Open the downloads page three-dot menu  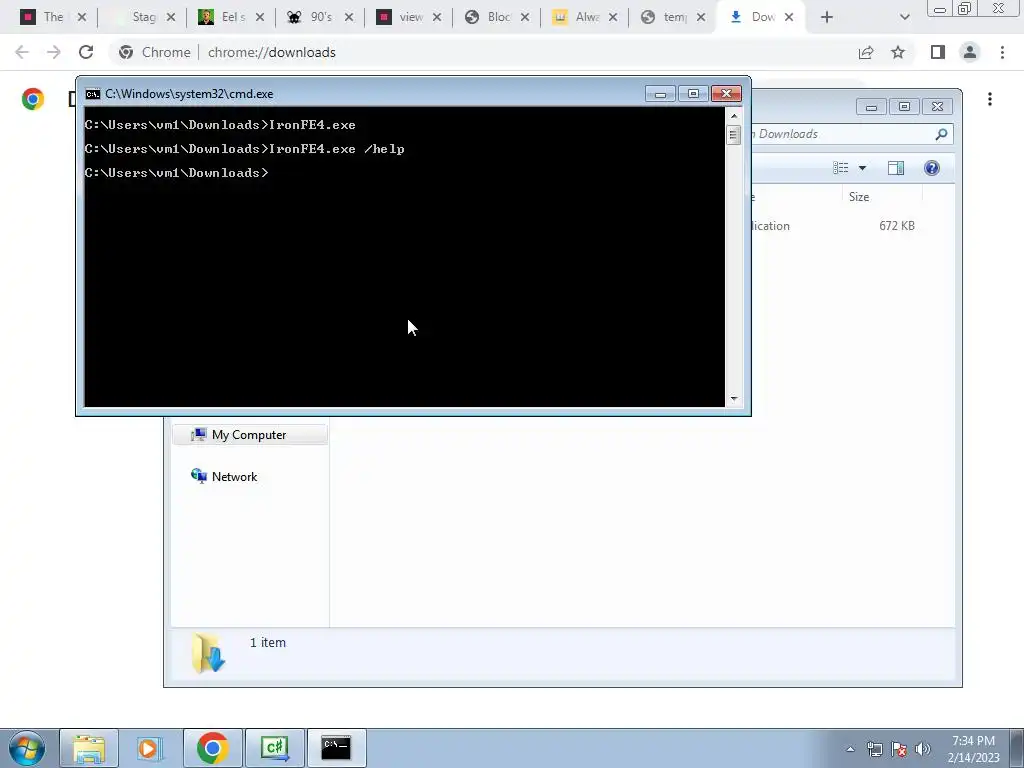coord(990,99)
